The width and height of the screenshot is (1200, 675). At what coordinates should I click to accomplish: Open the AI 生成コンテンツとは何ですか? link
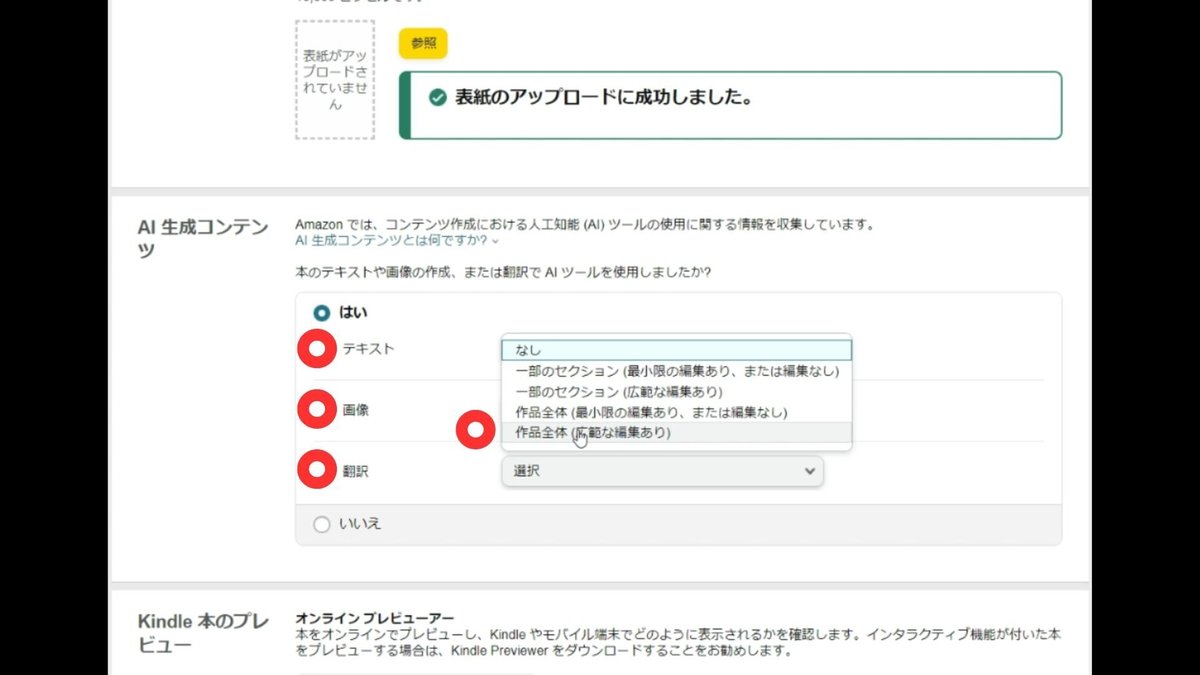(x=396, y=240)
